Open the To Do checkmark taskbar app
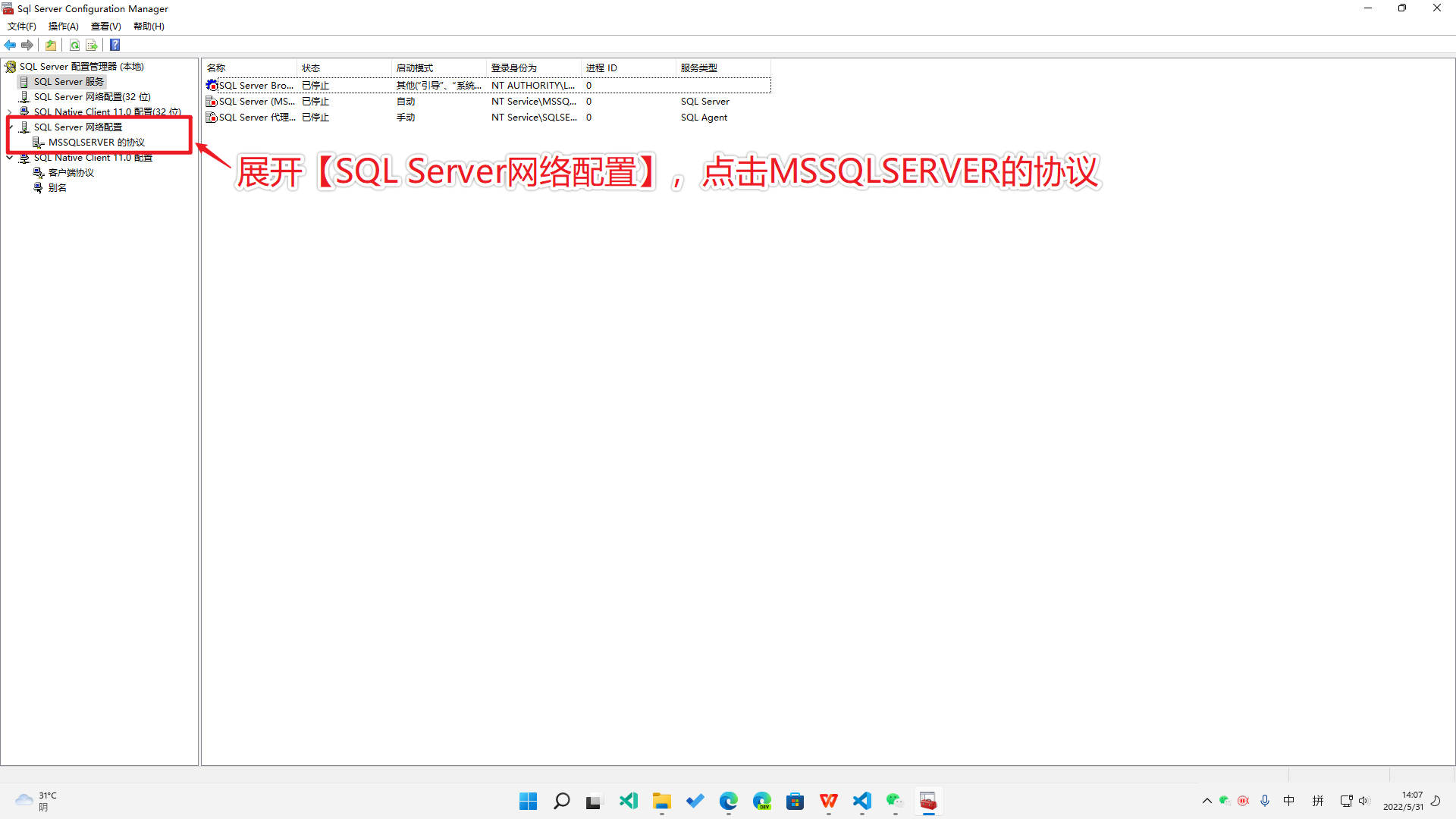This screenshot has height=819, width=1456. (x=695, y=801)
